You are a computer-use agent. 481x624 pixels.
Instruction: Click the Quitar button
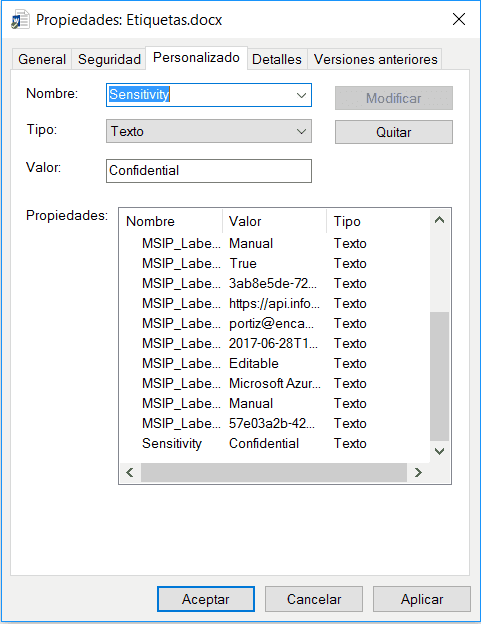click(x=393, y=132)
